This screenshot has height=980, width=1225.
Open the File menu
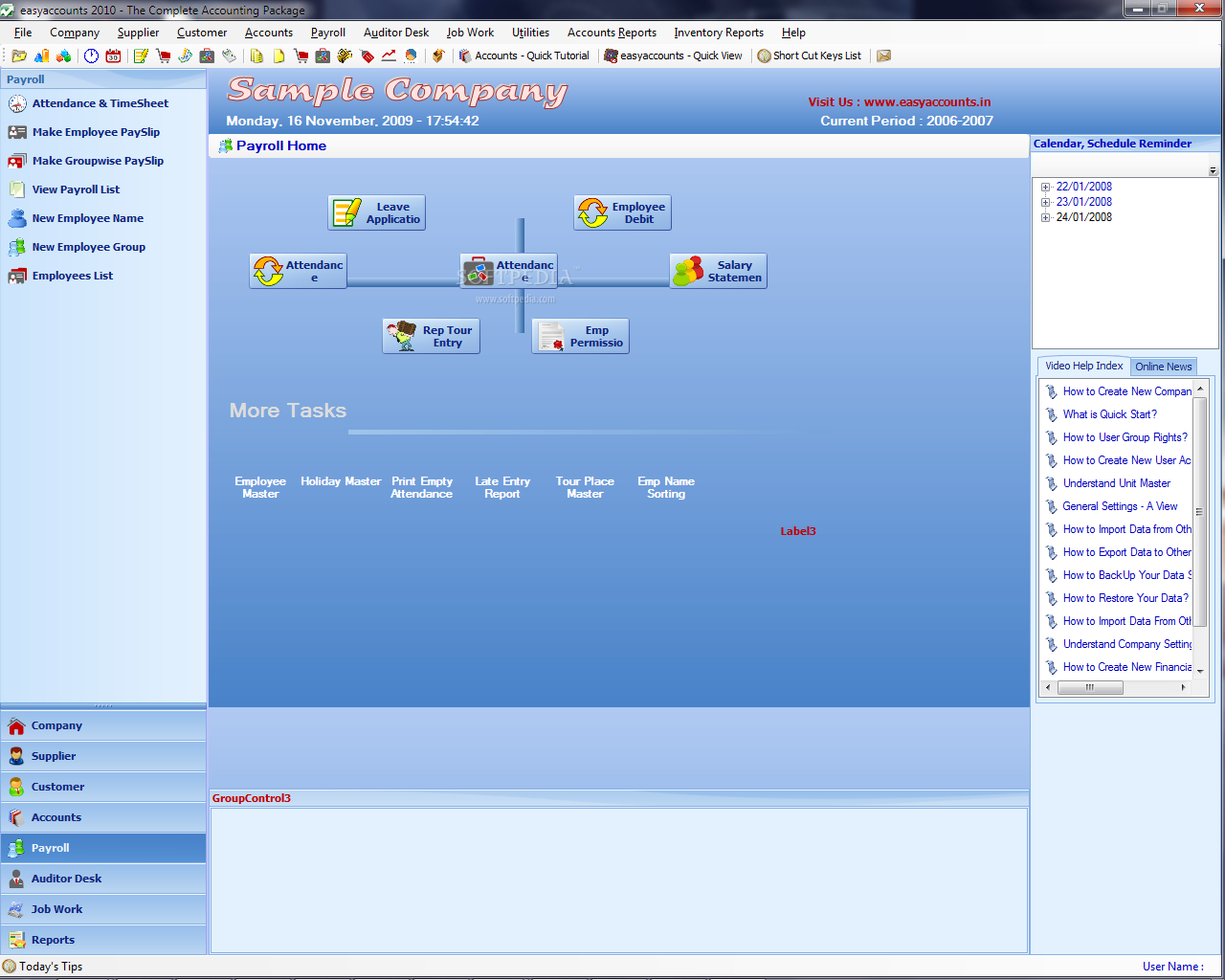click(x=23, y=33)
